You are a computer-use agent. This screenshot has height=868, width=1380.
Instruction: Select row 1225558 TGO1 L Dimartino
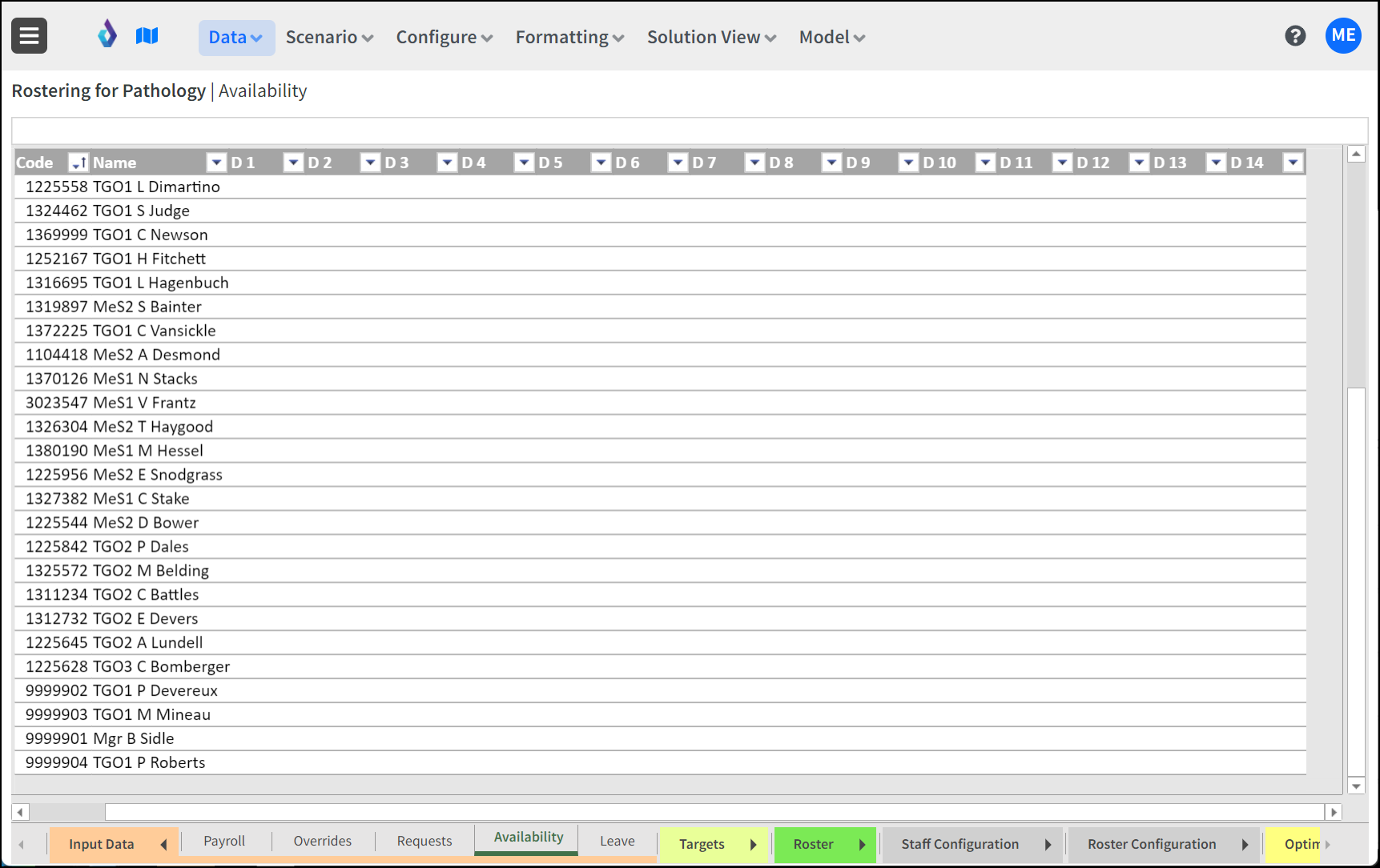[660, 187]
